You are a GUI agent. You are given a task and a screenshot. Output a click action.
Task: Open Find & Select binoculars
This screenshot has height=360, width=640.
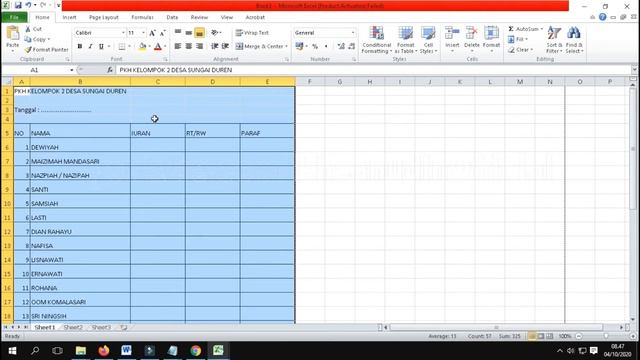coord(574,39)
